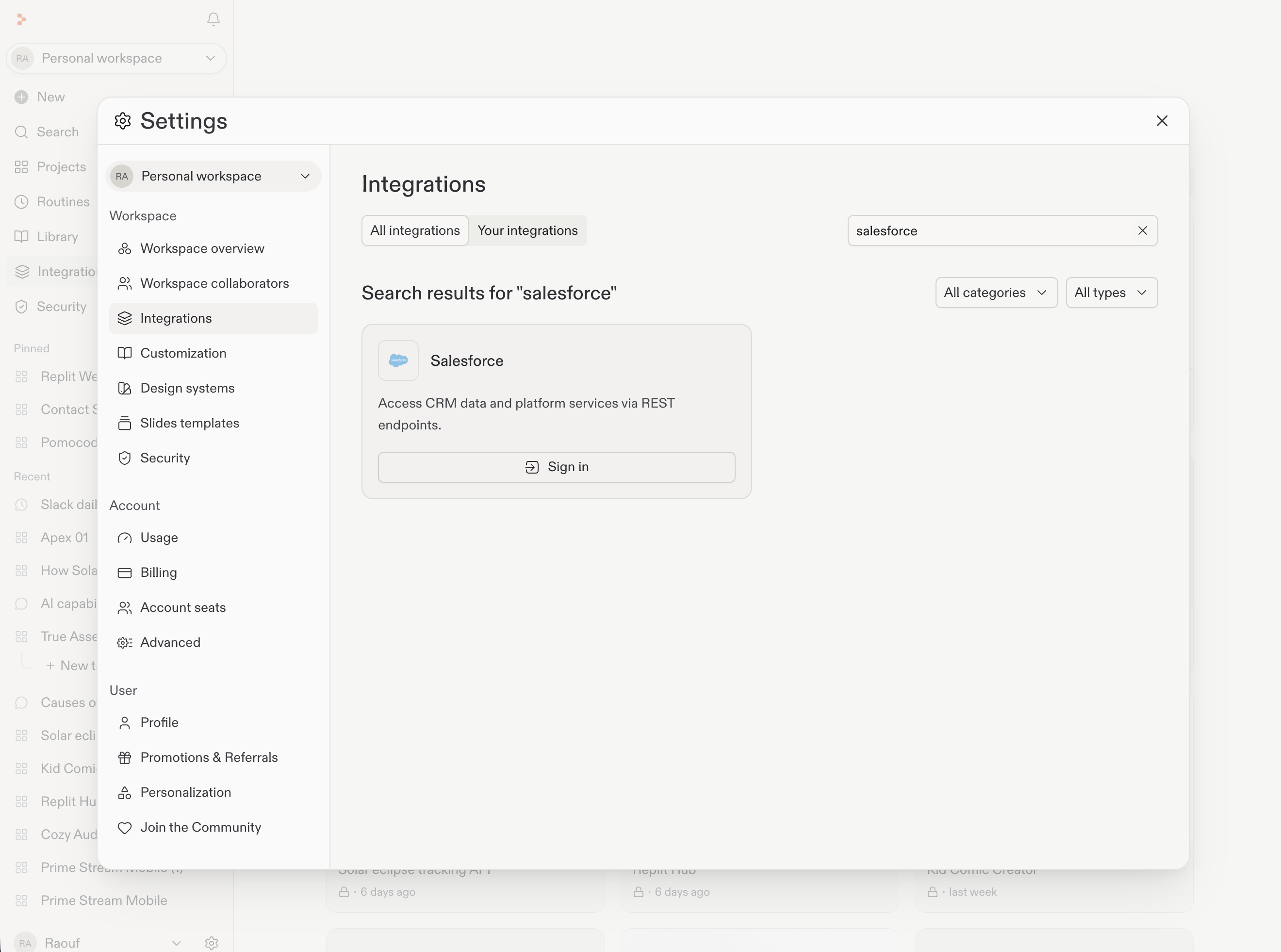Expand Personal workspace dropdown in Settings
This screenshot has width=1281, height=952.
pos(213,176)
